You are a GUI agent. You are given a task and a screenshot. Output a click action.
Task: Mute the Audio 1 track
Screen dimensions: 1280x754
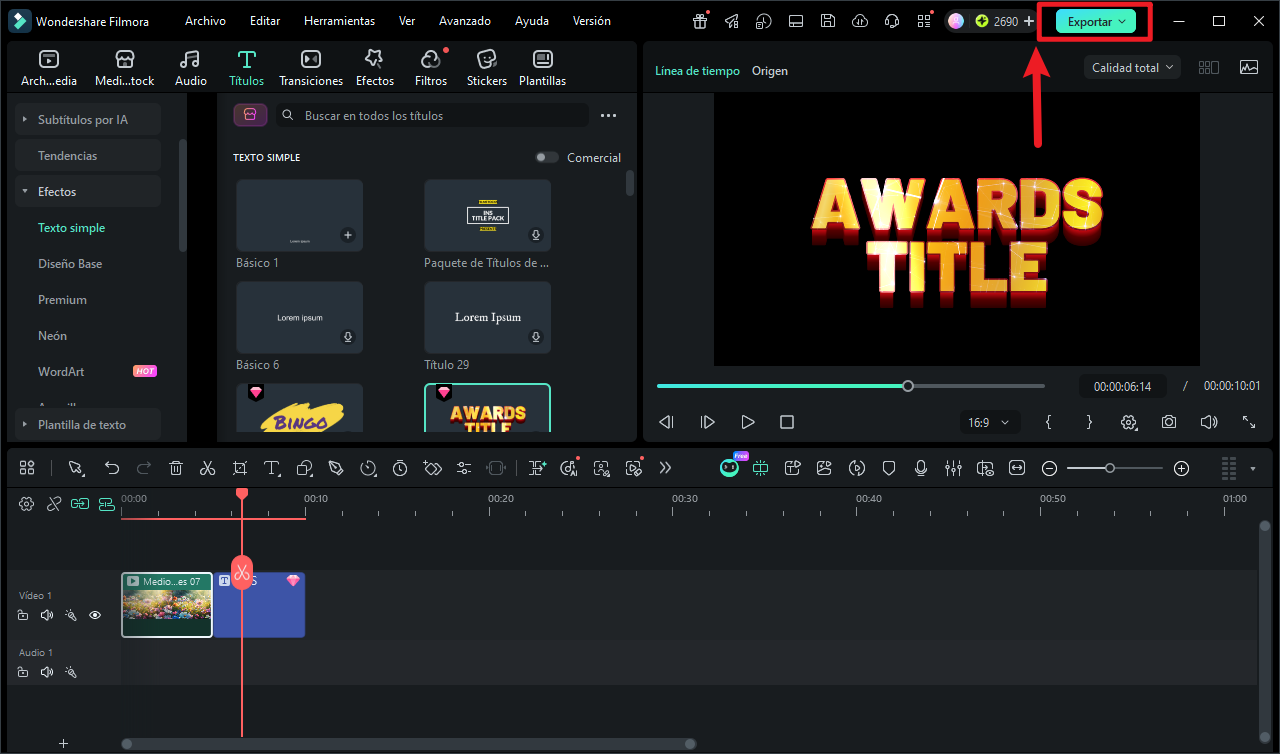click(46, 672)
